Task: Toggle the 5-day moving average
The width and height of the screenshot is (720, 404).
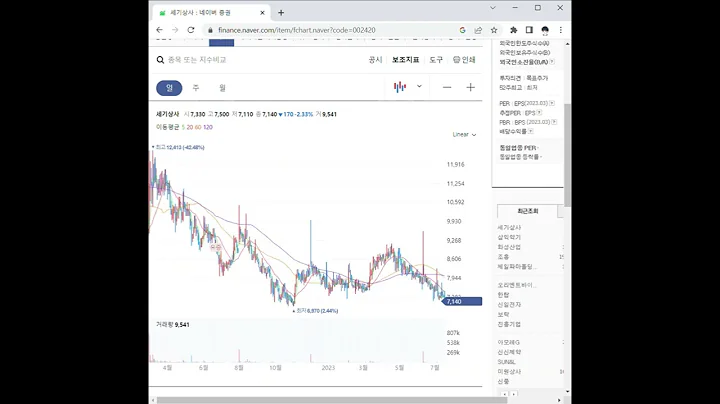Action: pos(183,127)
